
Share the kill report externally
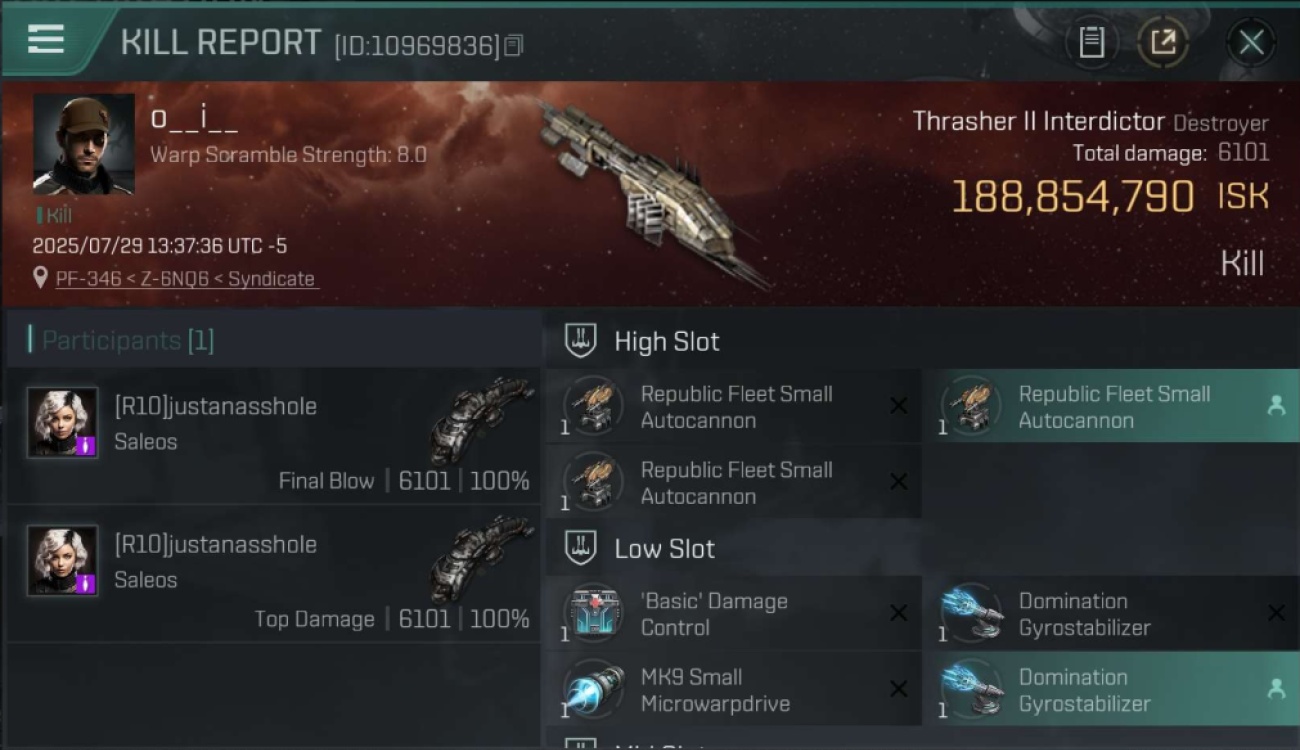pyautogui.click(x=1163, y=42)
